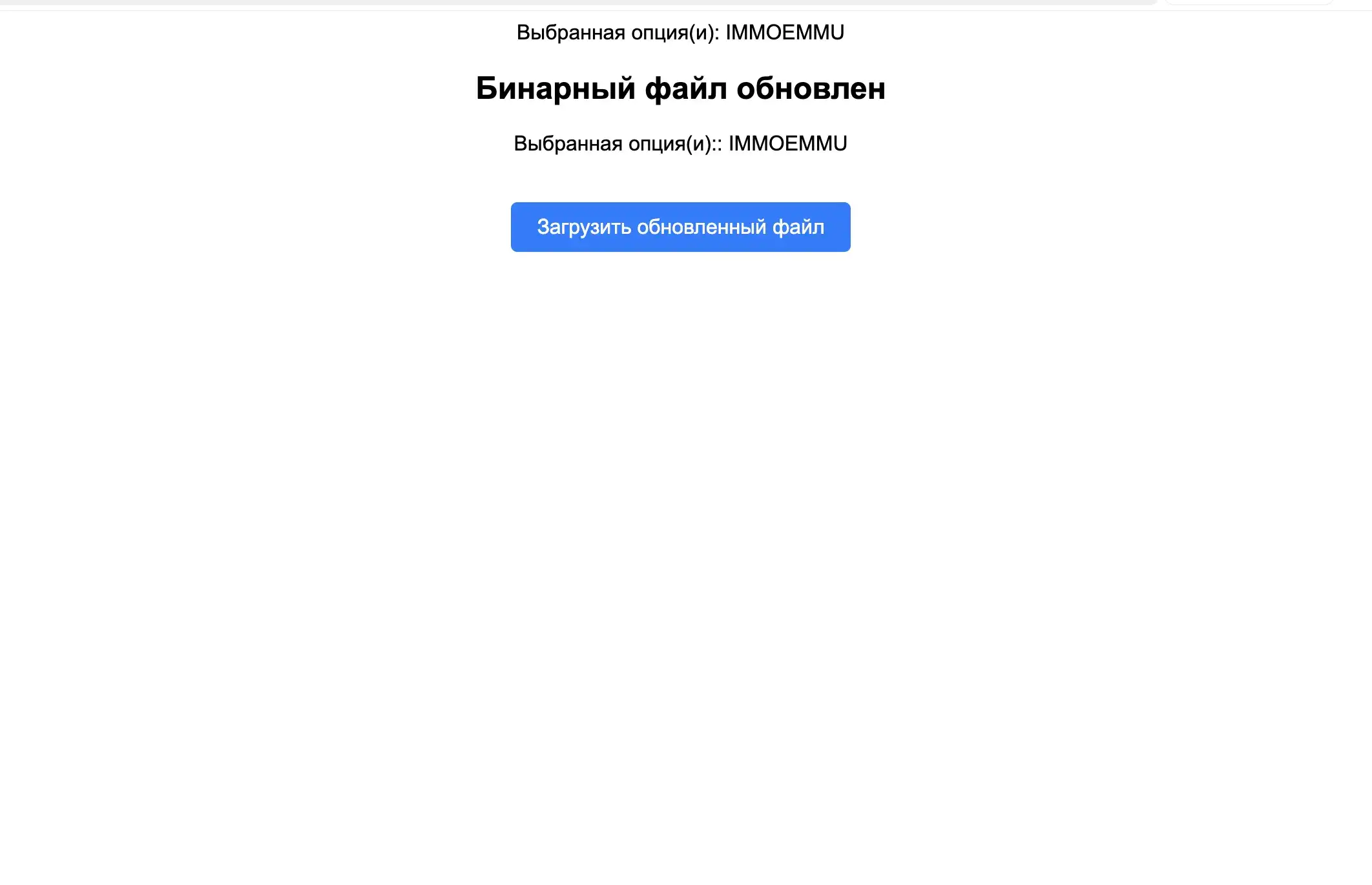The height and width of the screenshot is (885, 1372).
Task: Click 'опция(и):' in the topmost line
Action: click(x=675, y=32)
